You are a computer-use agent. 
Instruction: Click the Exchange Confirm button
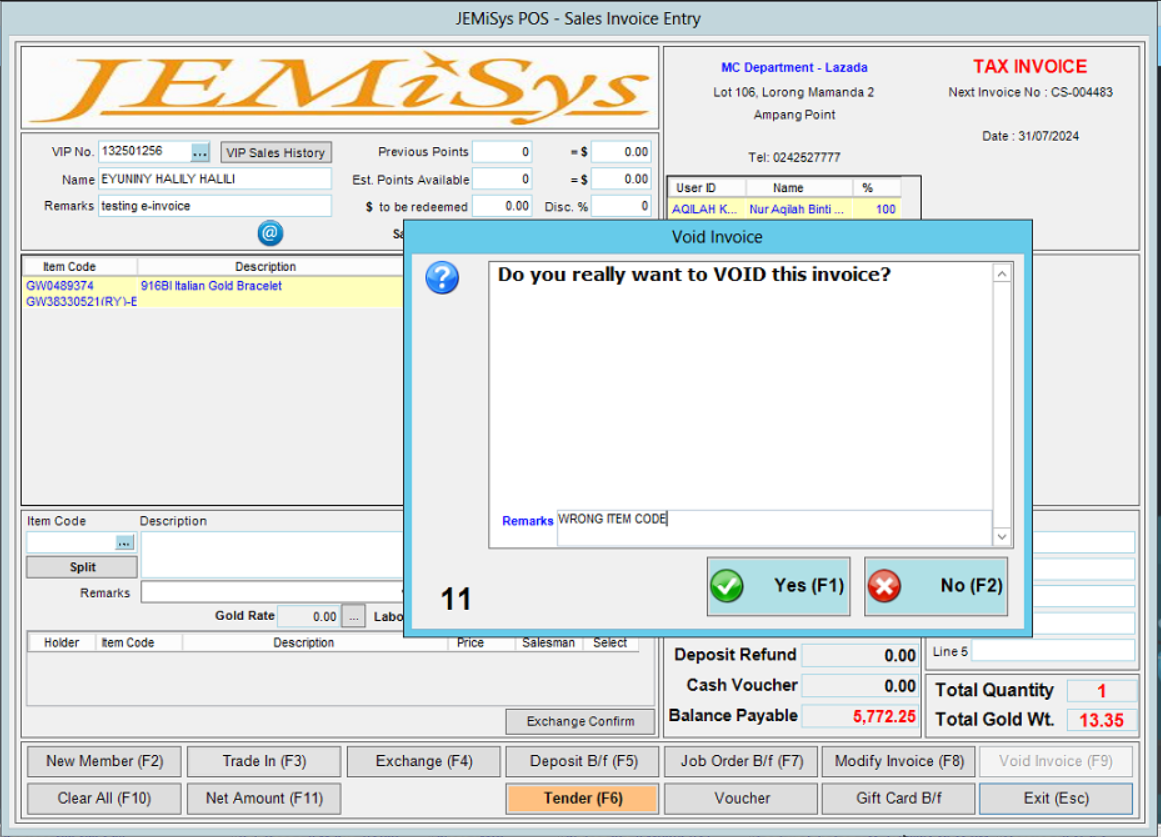(x=579, y=721)
